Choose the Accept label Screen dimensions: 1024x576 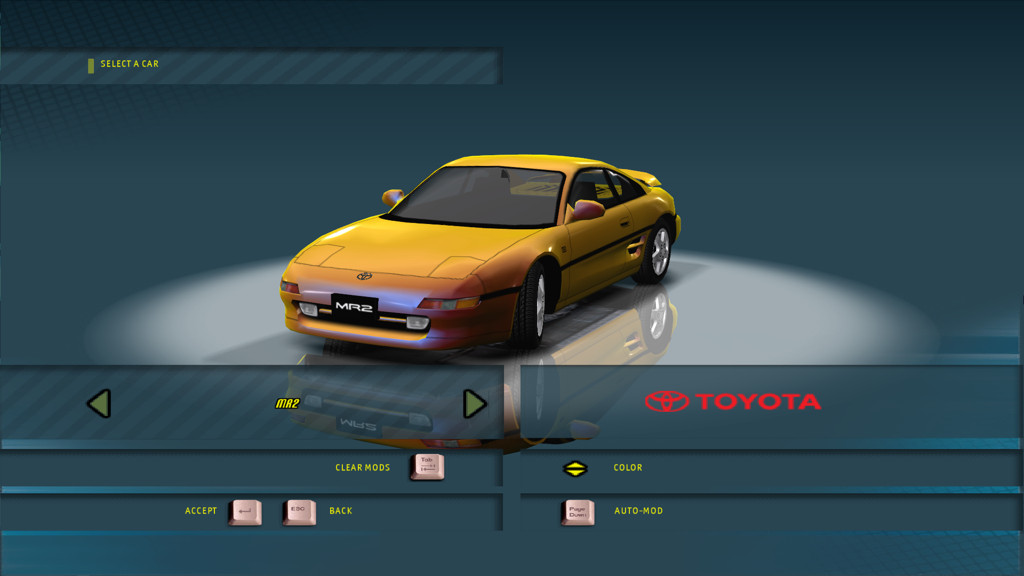[201, 511]
